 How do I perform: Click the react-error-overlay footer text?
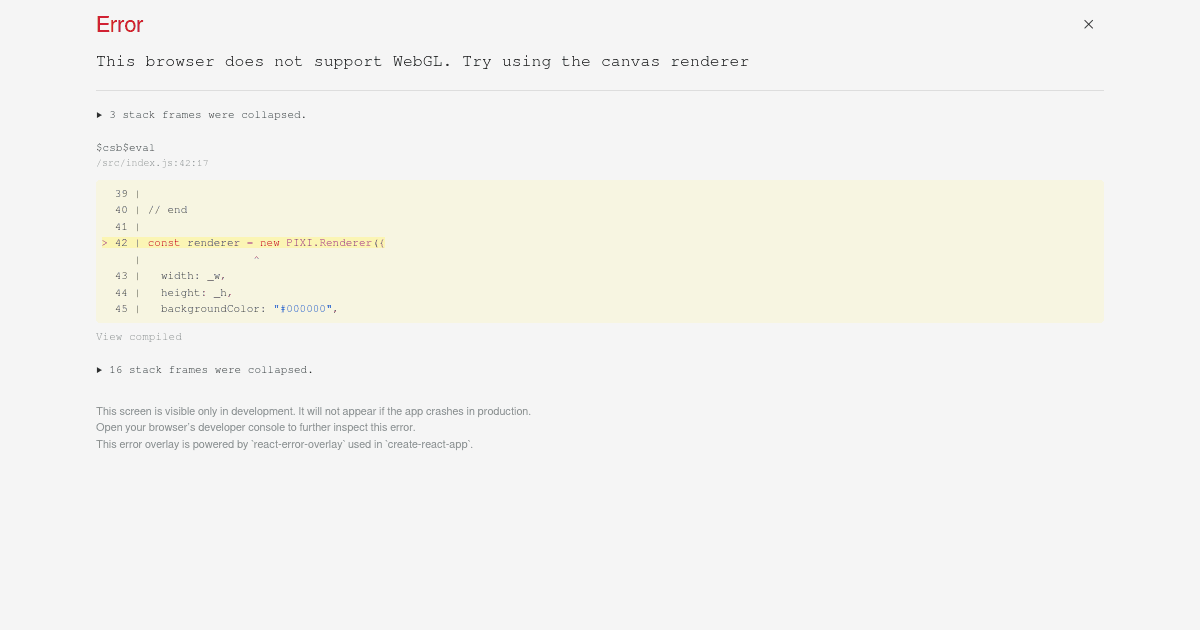tap(284, 444)
